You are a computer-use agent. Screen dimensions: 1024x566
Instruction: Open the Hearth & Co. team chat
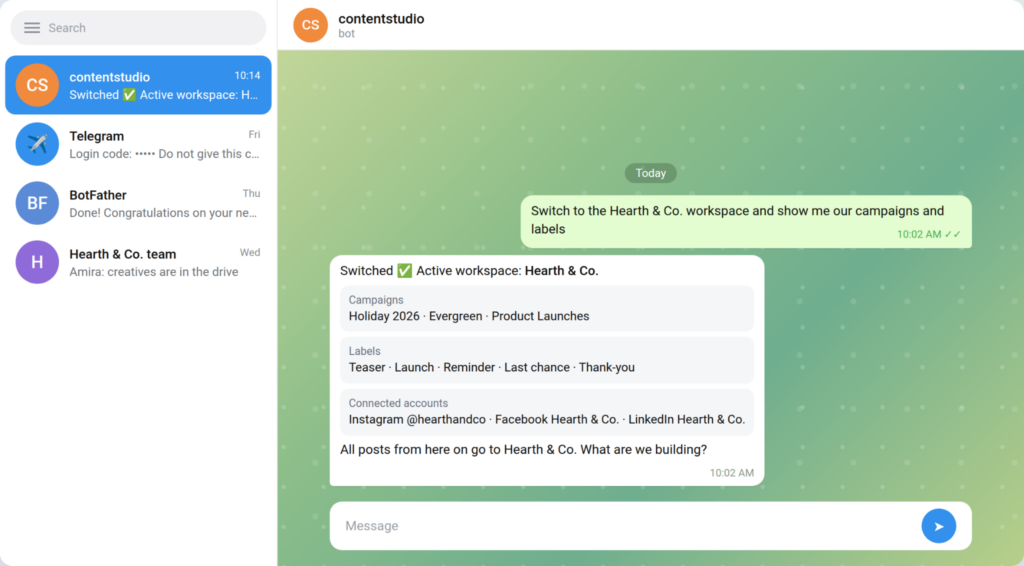138,262
